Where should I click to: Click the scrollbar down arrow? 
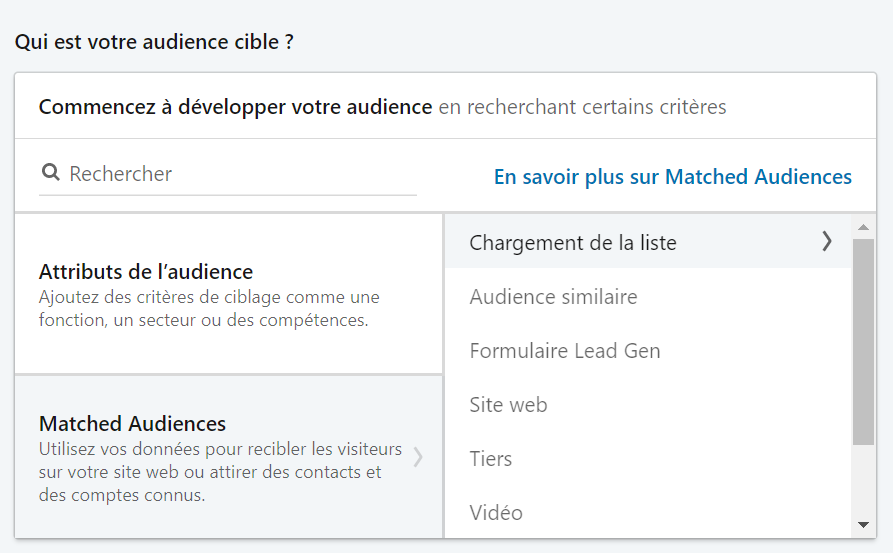coord(863,525)
